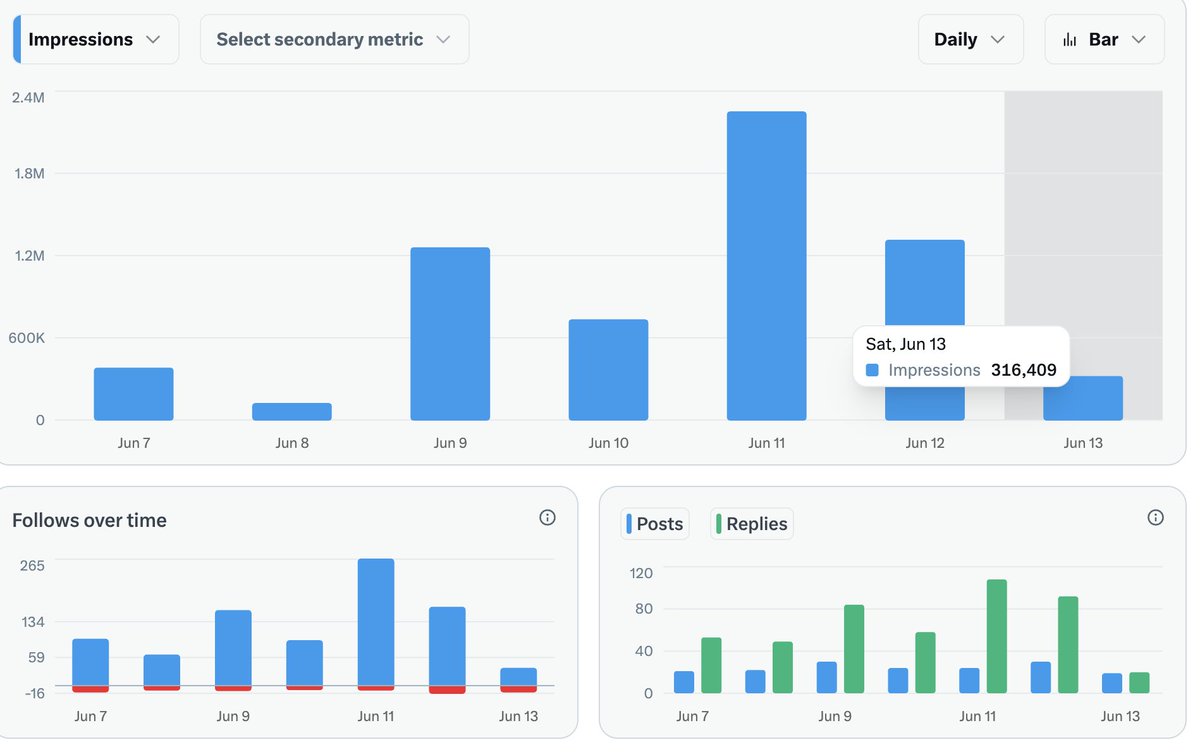
Task: Click the 316,409 tooltip value
Action: pyautogui.click(x=1024, y=370)
